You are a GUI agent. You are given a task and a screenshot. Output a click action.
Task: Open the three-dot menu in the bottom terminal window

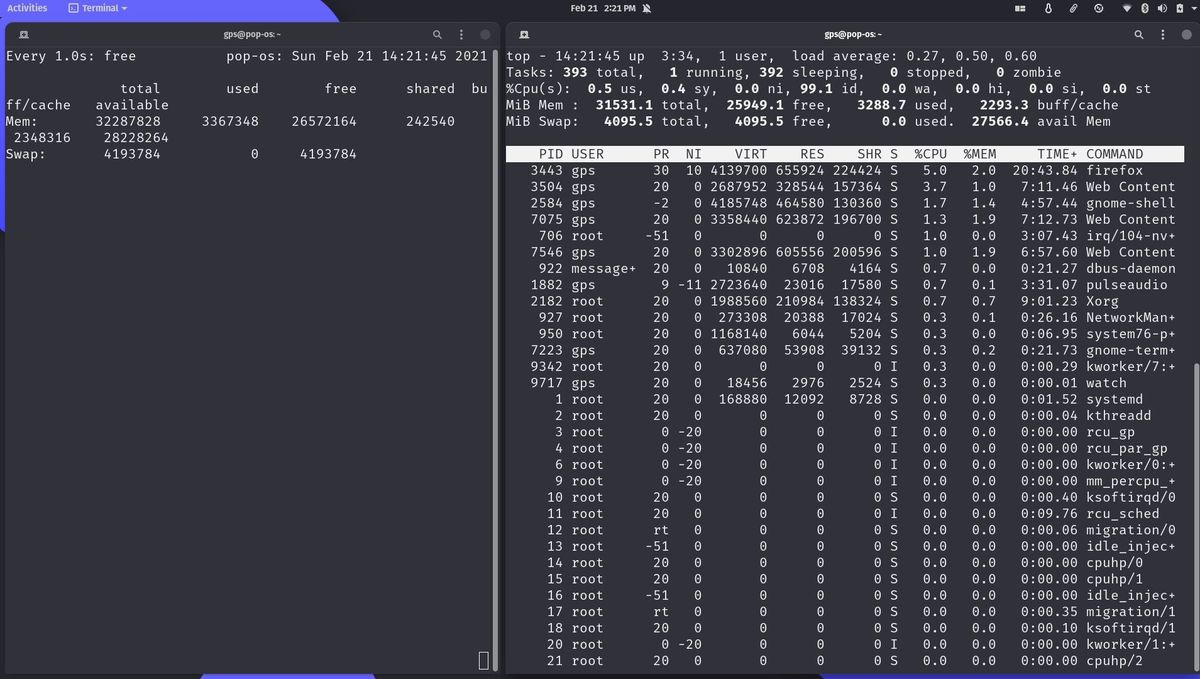(1163, 33)
